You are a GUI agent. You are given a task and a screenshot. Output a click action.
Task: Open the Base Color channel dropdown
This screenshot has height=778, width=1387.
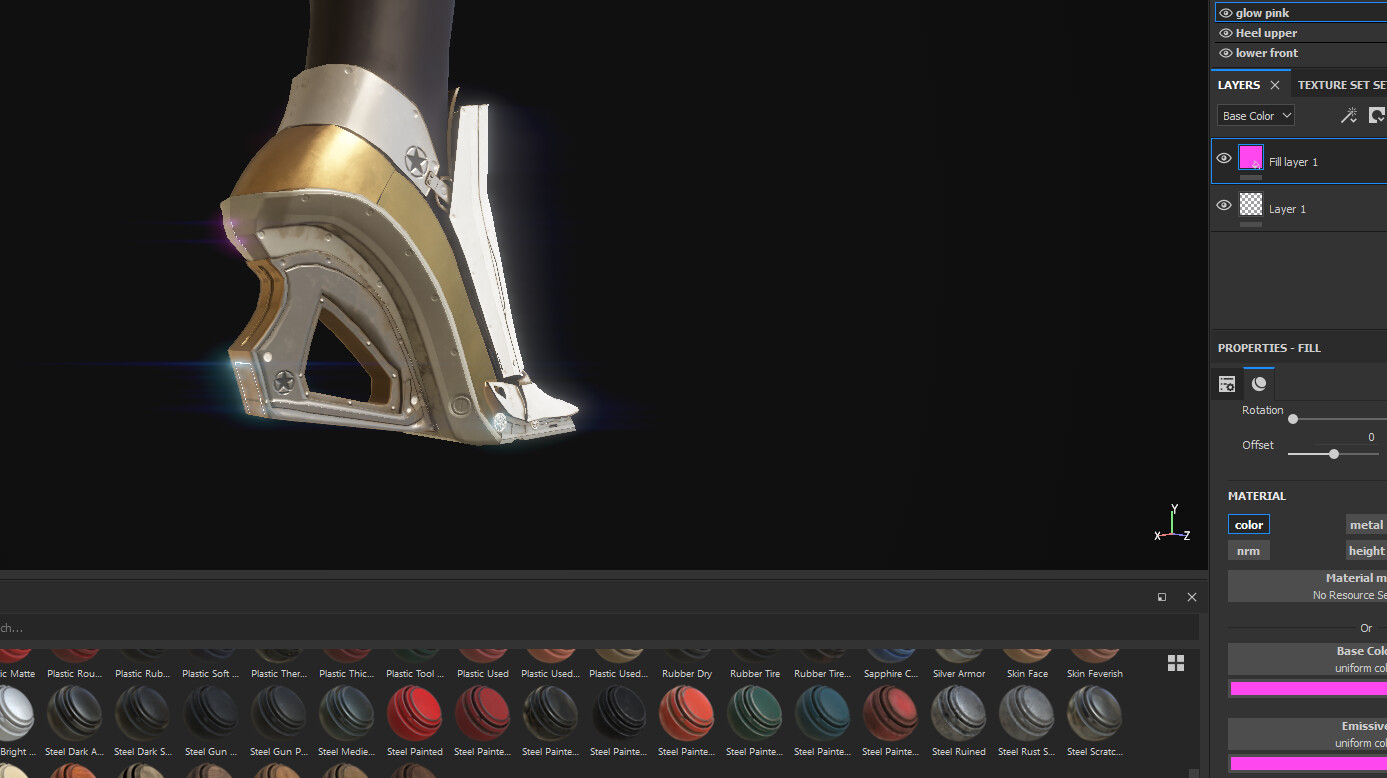point(1255,115)
